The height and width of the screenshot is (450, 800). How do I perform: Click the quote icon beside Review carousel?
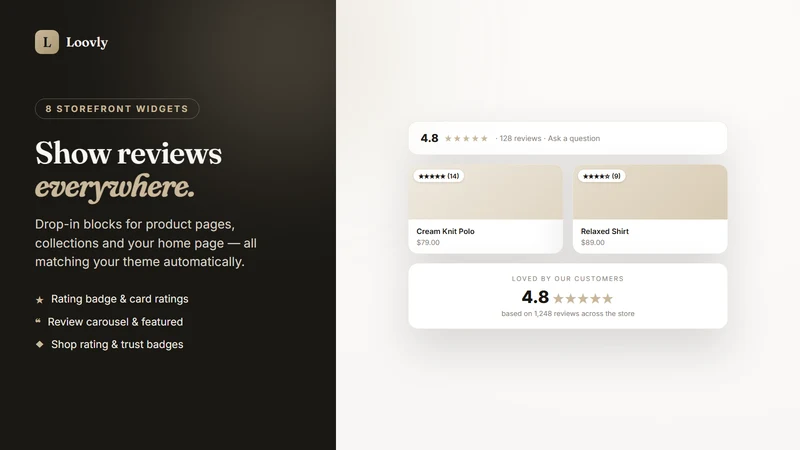click(x=38, y=321)
